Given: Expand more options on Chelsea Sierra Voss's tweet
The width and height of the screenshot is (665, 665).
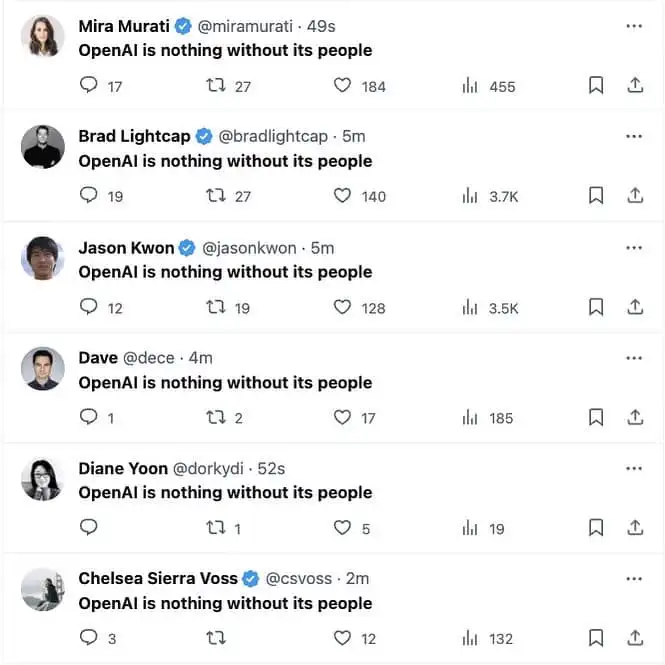Looking at the screenshot, I should point(634,578).
